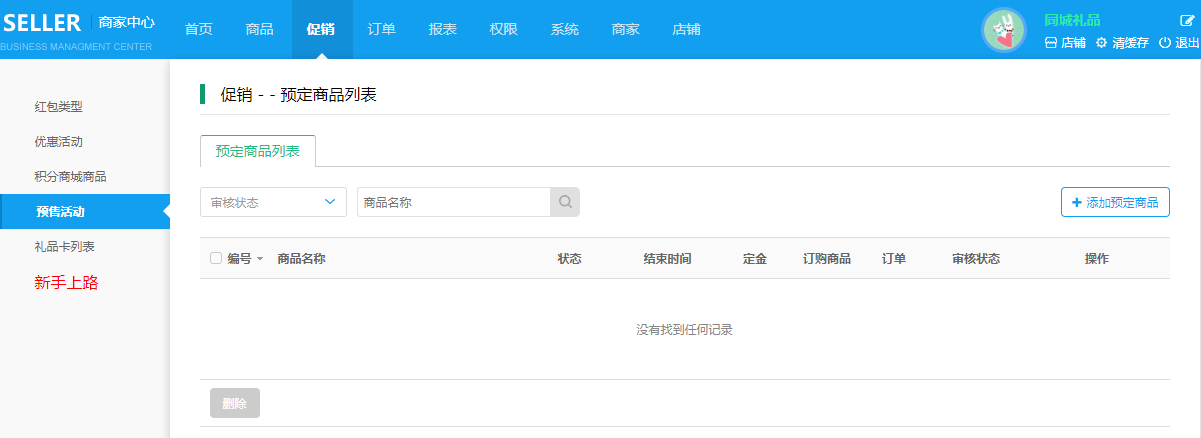This screenshot has width=1201, height=438.
Task: Toggle the select-all checkbox in table header
Action: 216,258
